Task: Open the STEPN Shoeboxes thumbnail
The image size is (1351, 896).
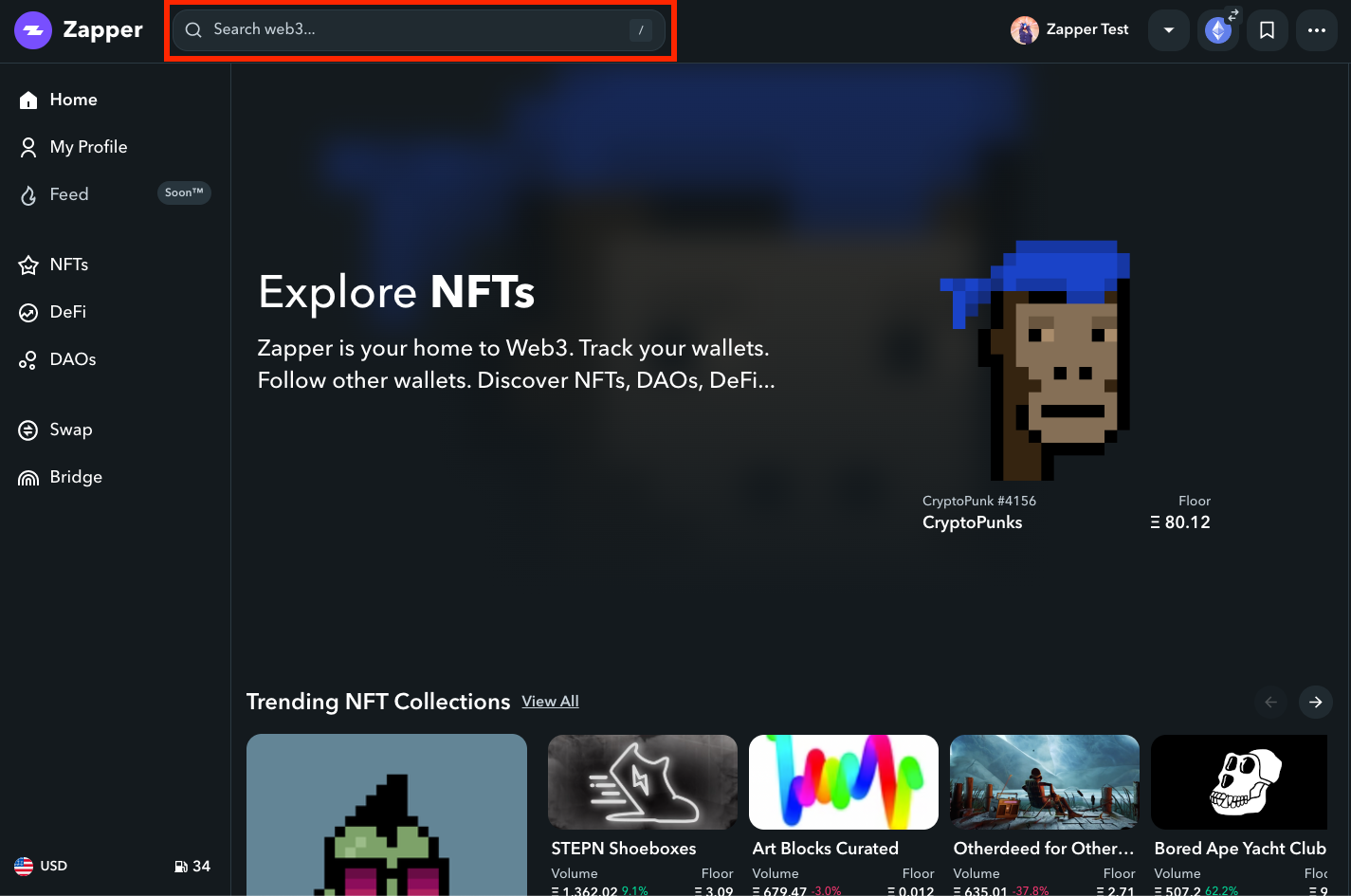Action: coord(643,782)
